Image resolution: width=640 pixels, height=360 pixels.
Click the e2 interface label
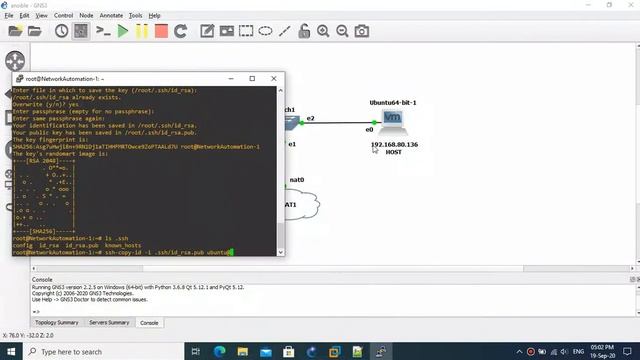pos(311,118)
